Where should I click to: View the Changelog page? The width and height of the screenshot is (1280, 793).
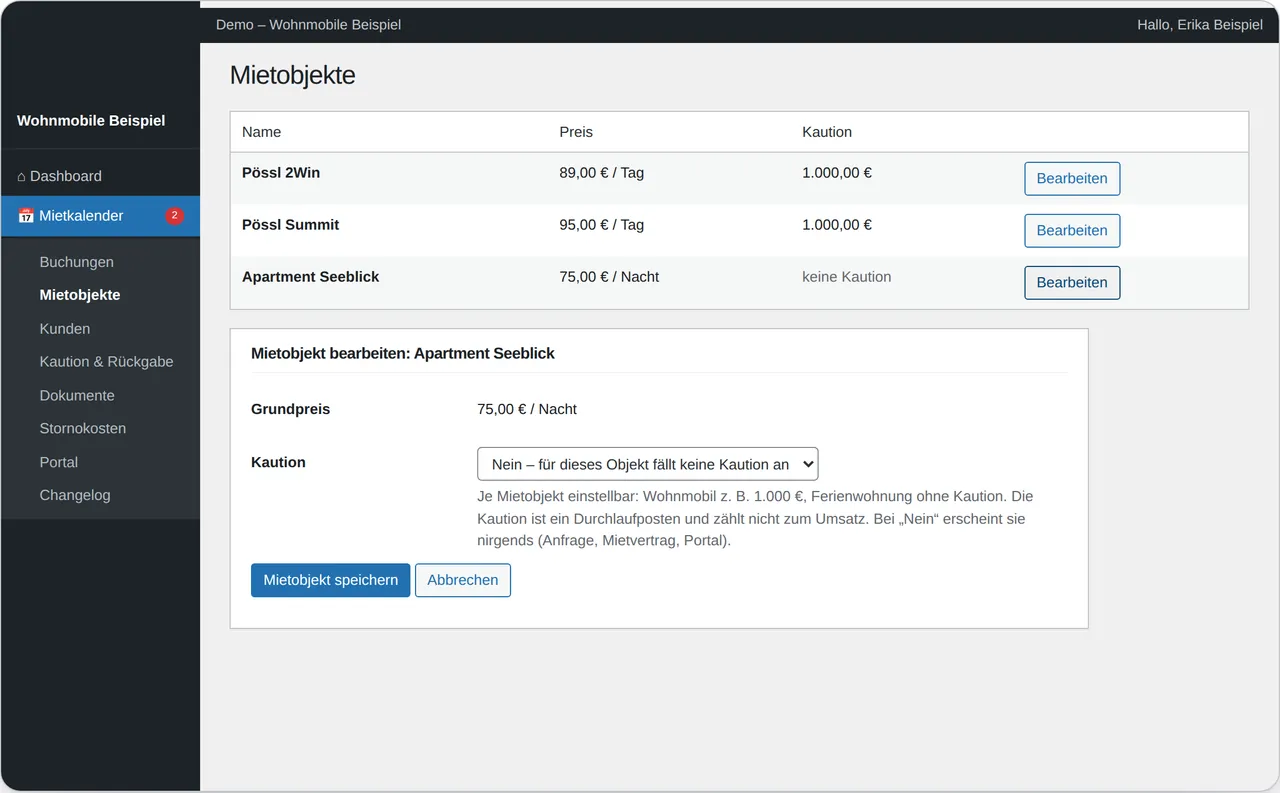coord(75,495)
